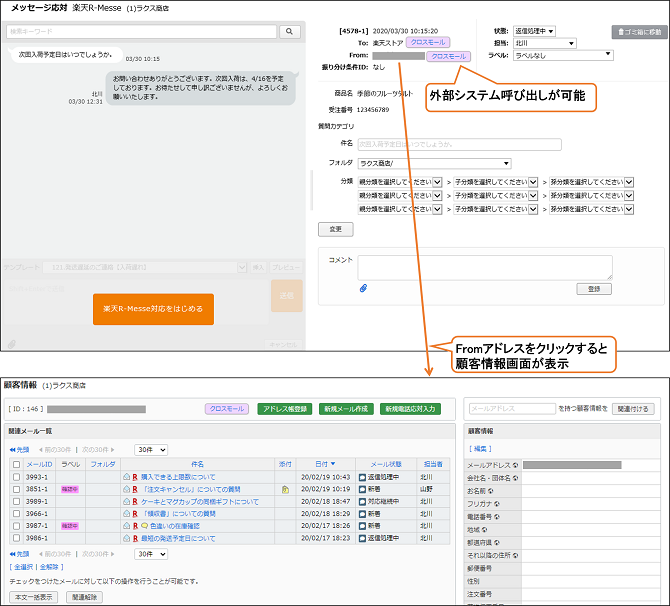Click the small icon next to メールアドレス label

[515, 465]
